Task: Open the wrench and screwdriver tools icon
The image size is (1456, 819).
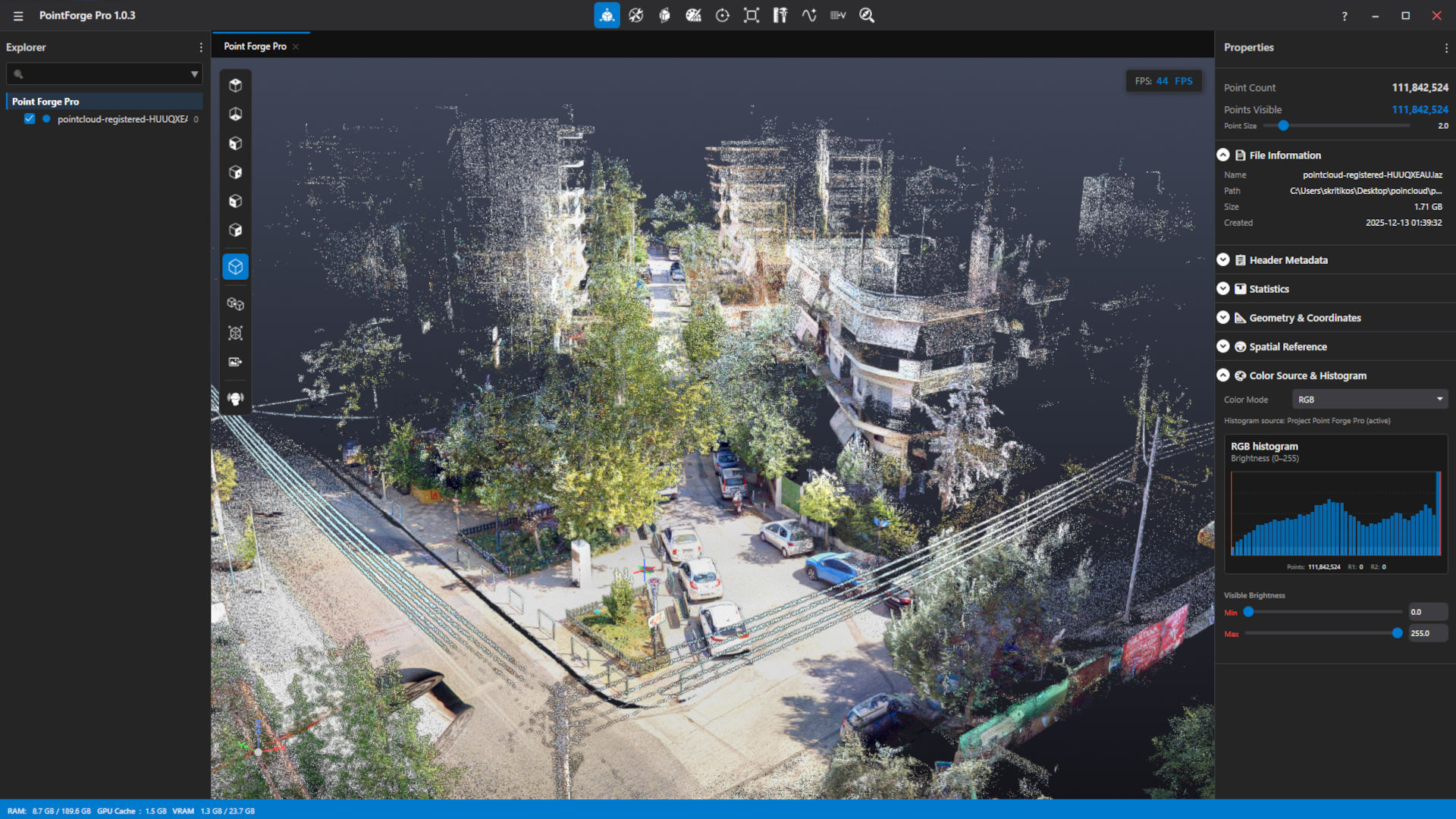Action: click(636, 15)
